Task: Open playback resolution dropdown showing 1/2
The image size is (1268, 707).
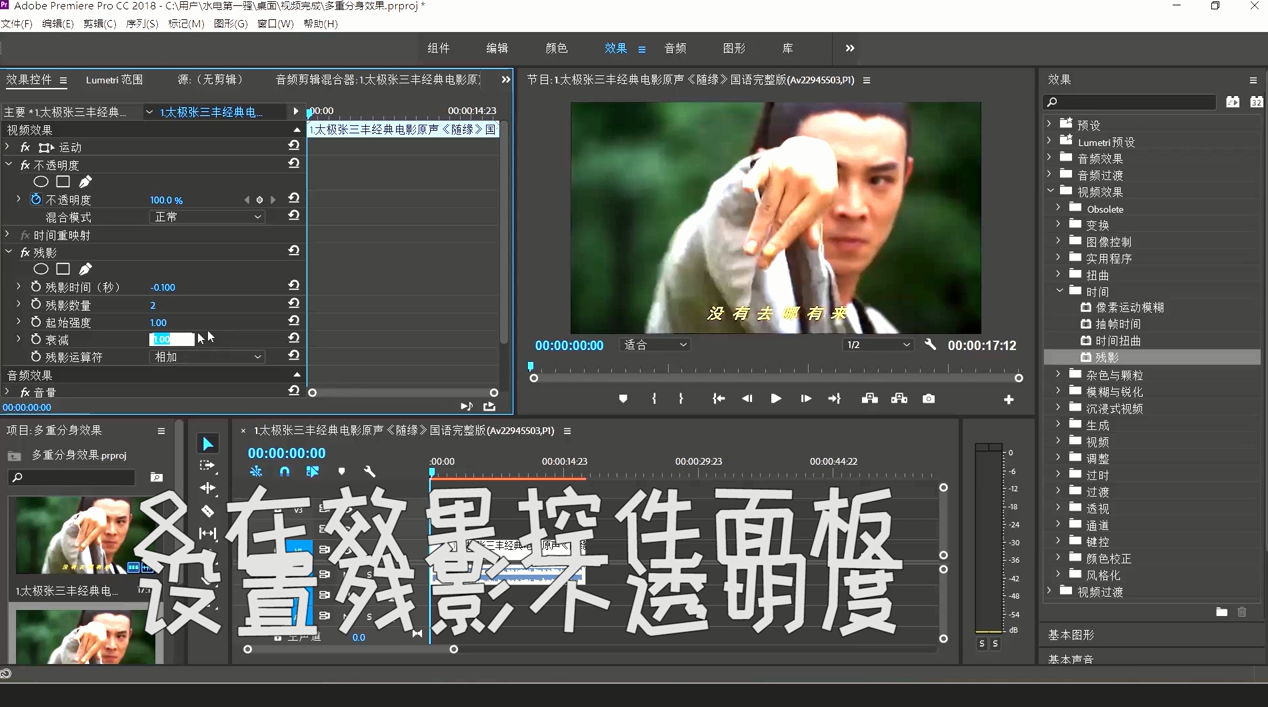Action: (x=878, y=345)
